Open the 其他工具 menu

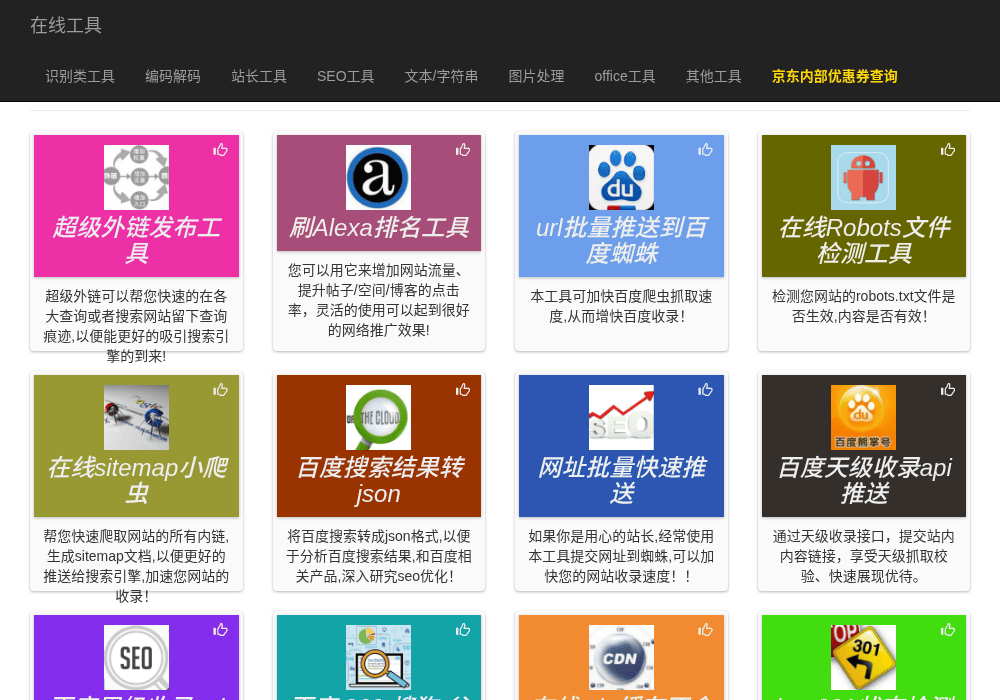click(x=714, y=77)
